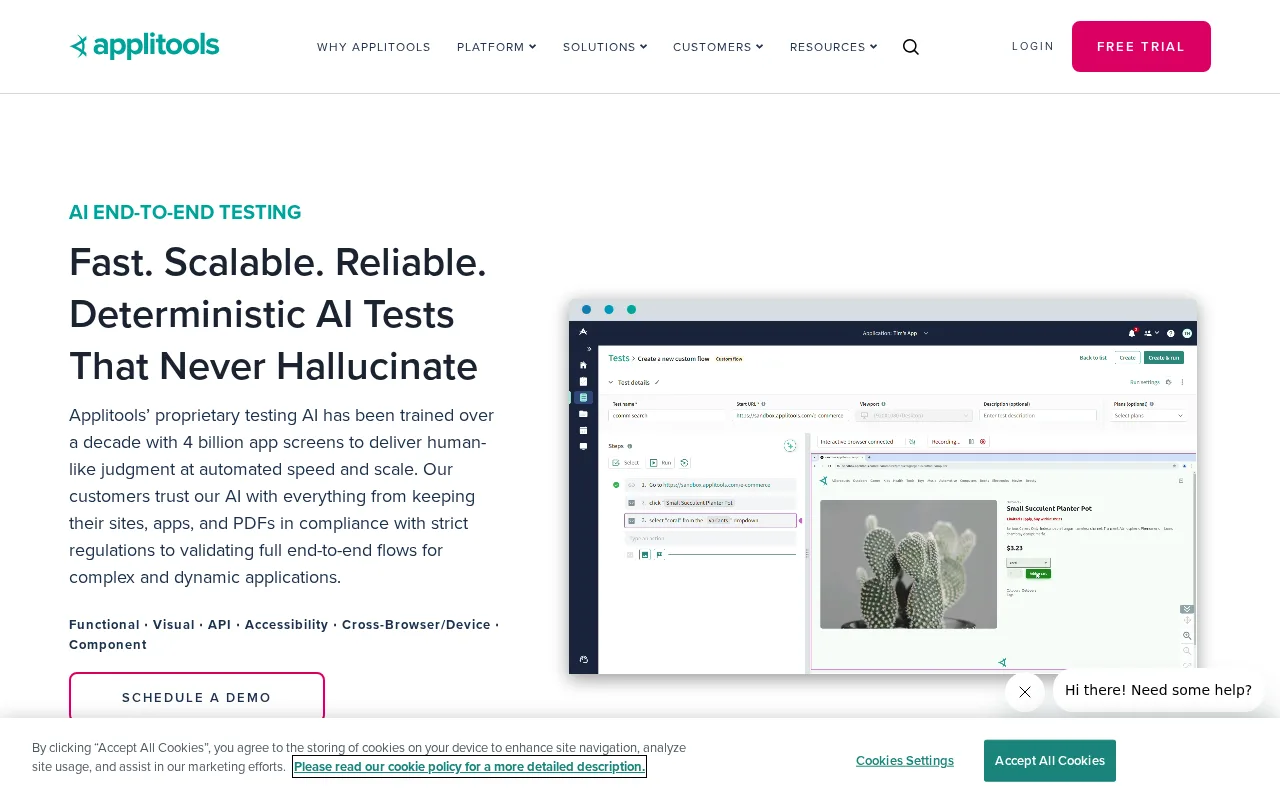Read the cookie policy detailed description link

[x=469, y=767]
